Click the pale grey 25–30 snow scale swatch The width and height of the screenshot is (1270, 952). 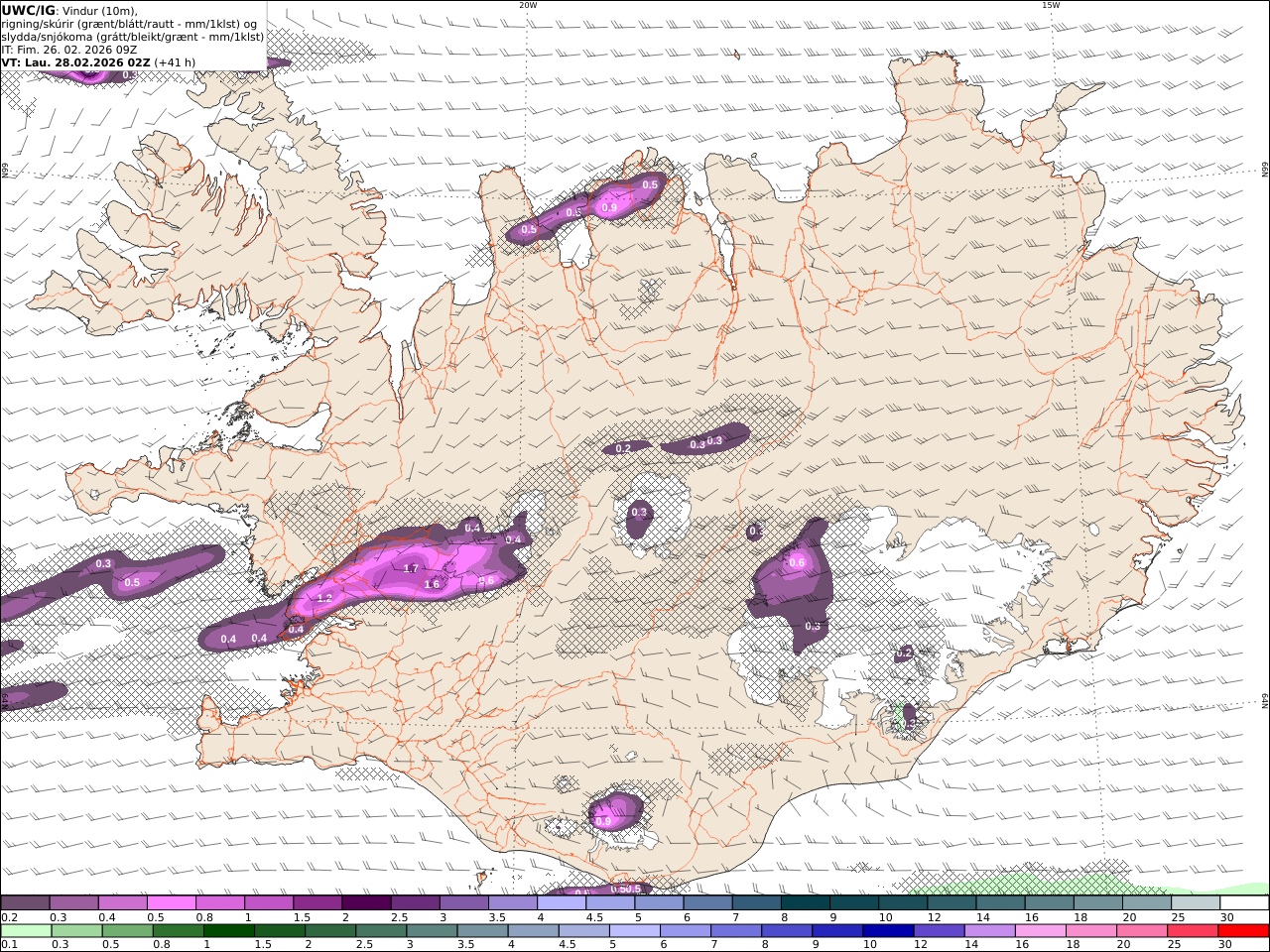1196,903
